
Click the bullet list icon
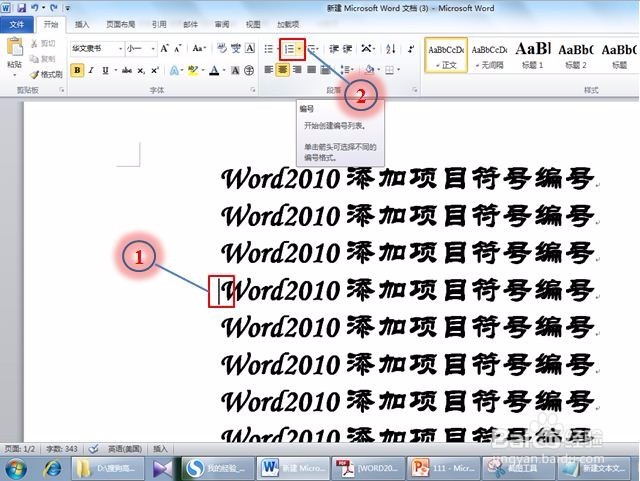(268, 49)
